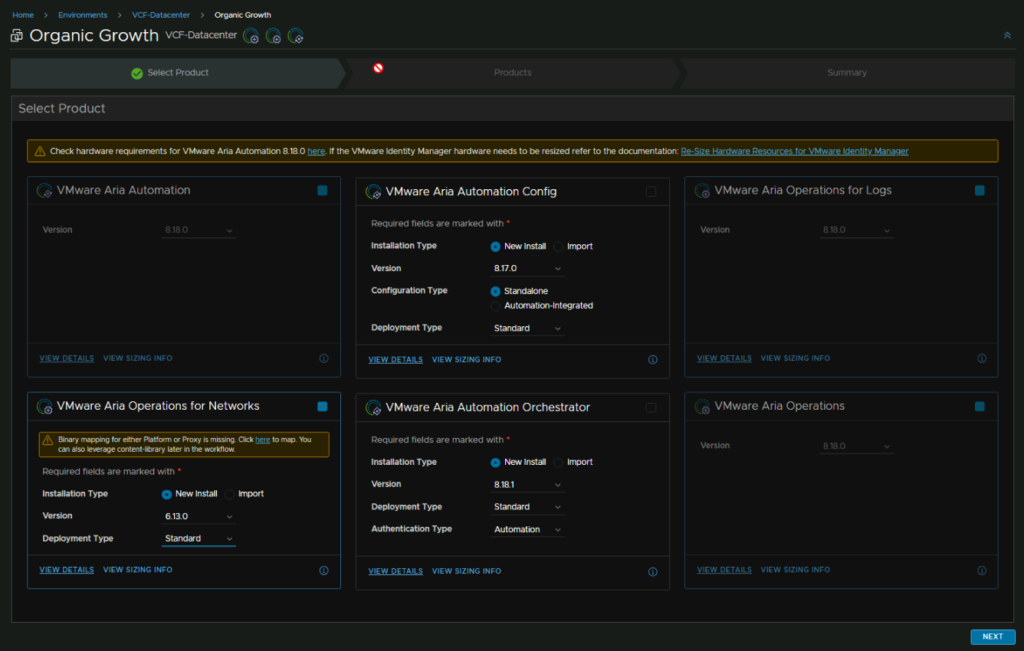Click the warning icon in binary mapping alert

point(48,440)
